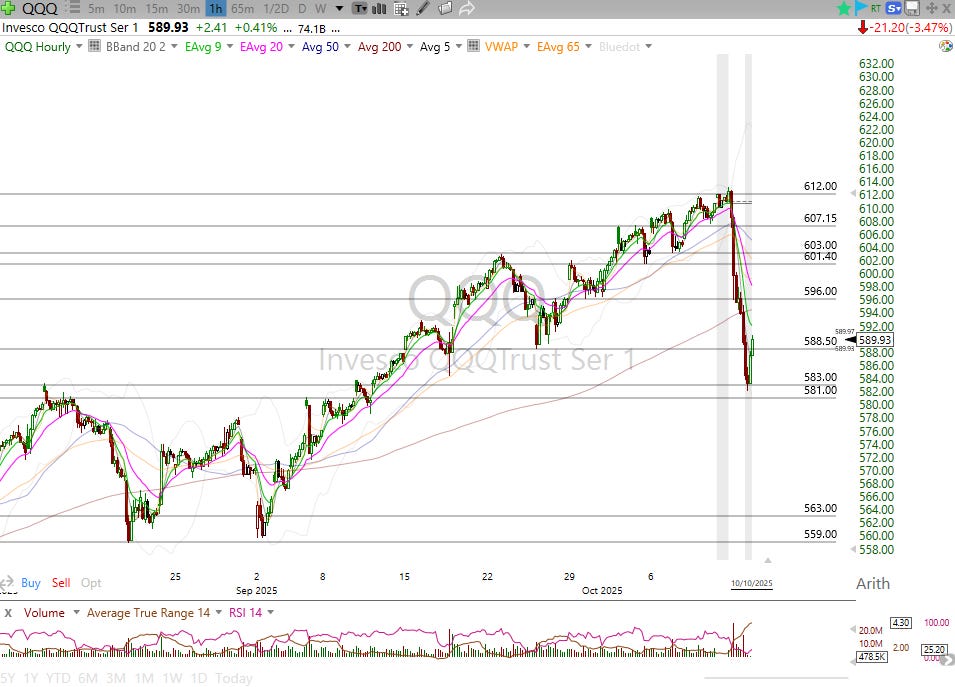Select the 1h timeframe
Viewport: 955px width, 687px height.
point(216,9)
